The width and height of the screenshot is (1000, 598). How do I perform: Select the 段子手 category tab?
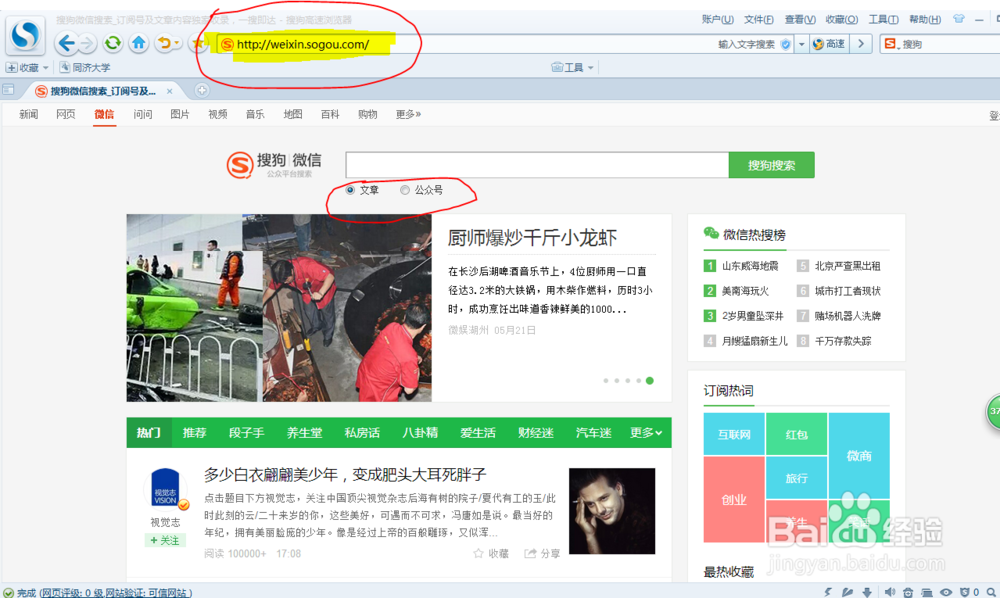coord(246,433)
